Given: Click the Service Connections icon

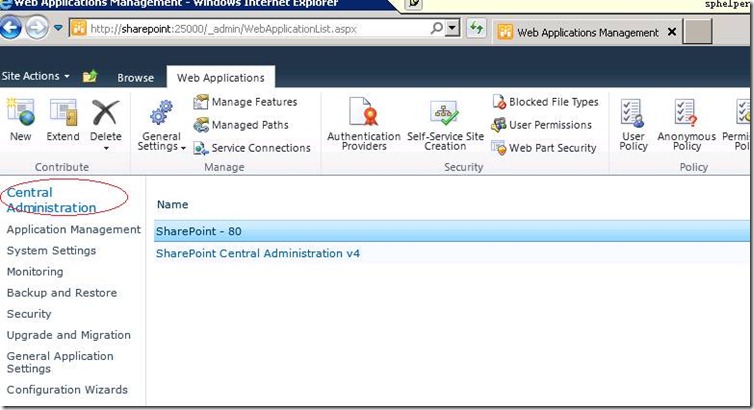Looking at the screenshot, I should (201, 148).
